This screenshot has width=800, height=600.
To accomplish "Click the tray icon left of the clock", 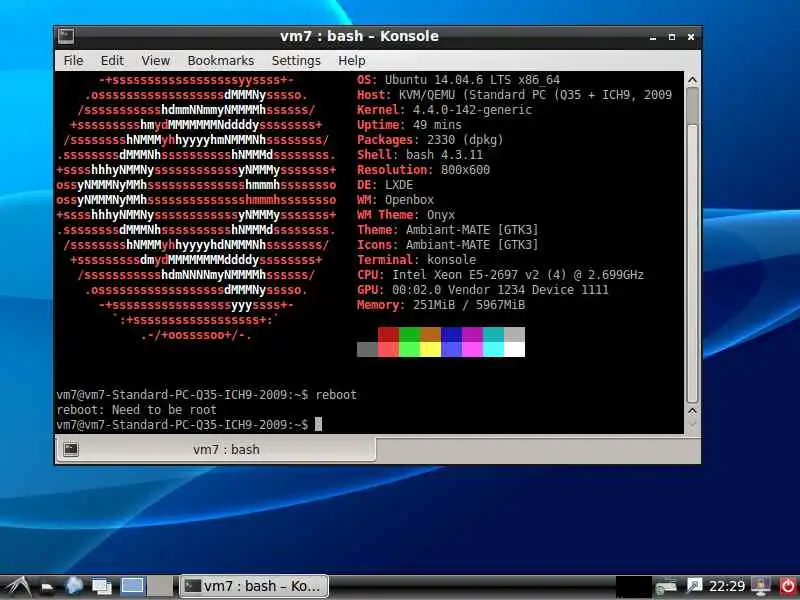I will click(x=694, y=585).
